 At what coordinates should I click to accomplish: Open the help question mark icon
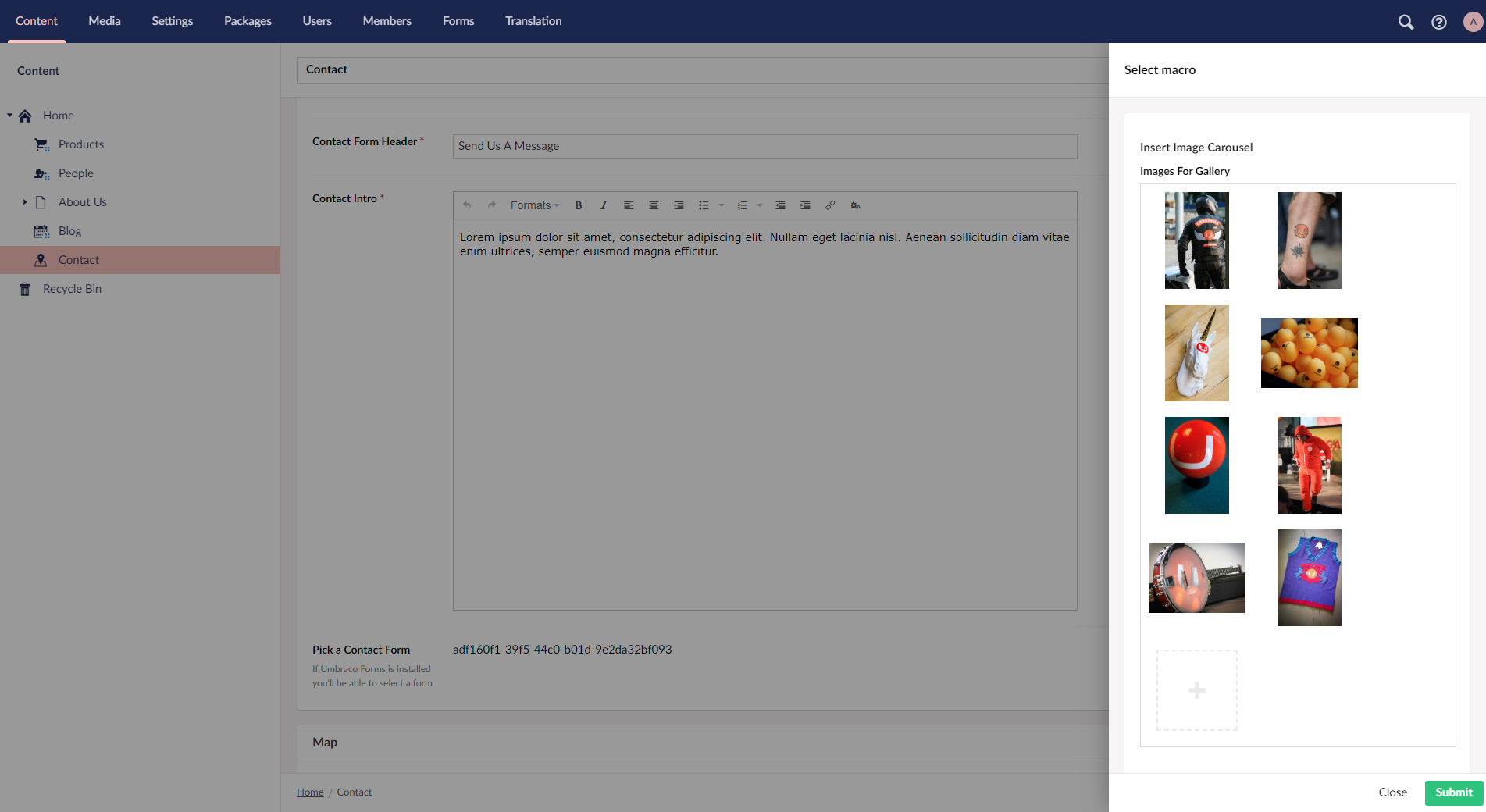point(1439,22)
